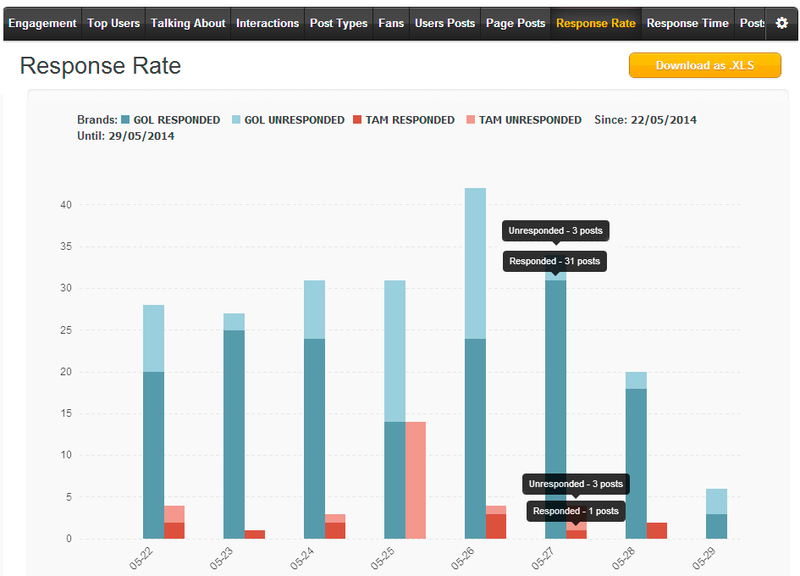
Task: Select the Page Posts tab
Action: [x=515, y=23]
